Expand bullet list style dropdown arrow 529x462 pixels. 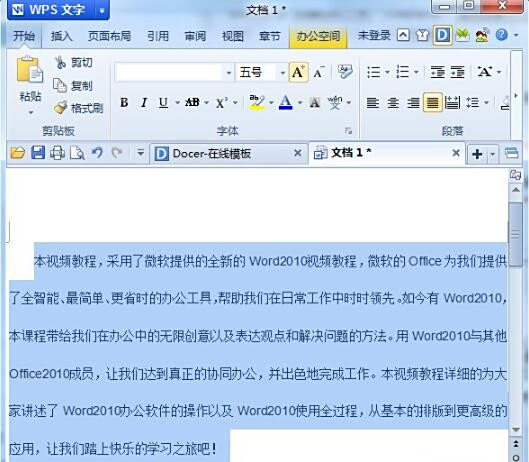tap(387, 72)
